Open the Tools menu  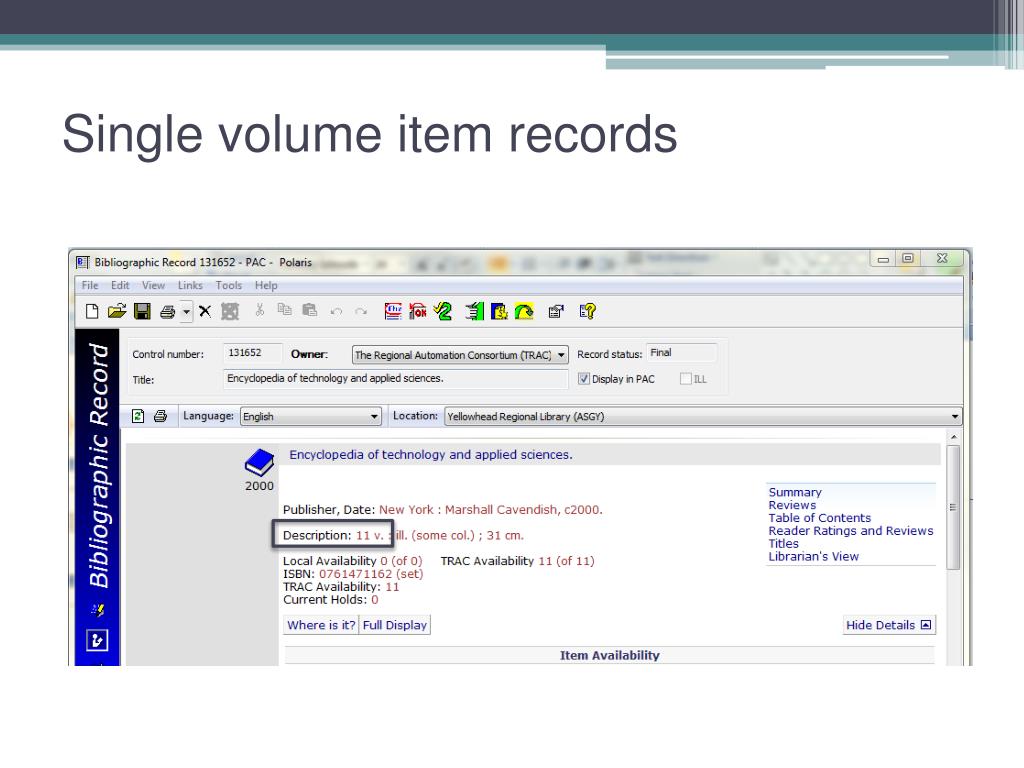click(x=229, y=285)
